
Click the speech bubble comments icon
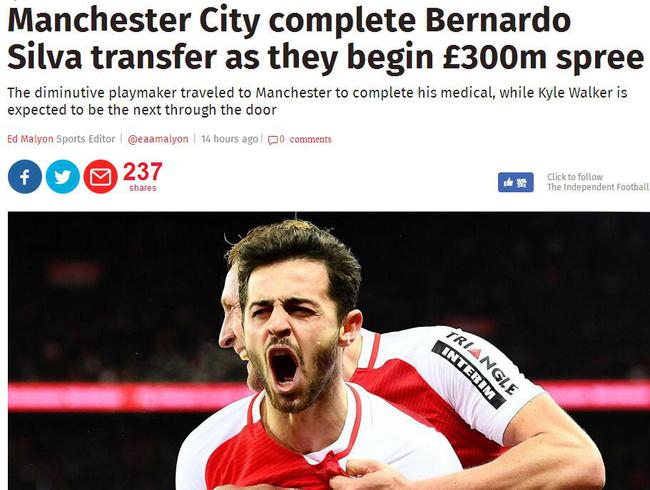(273, 140)
